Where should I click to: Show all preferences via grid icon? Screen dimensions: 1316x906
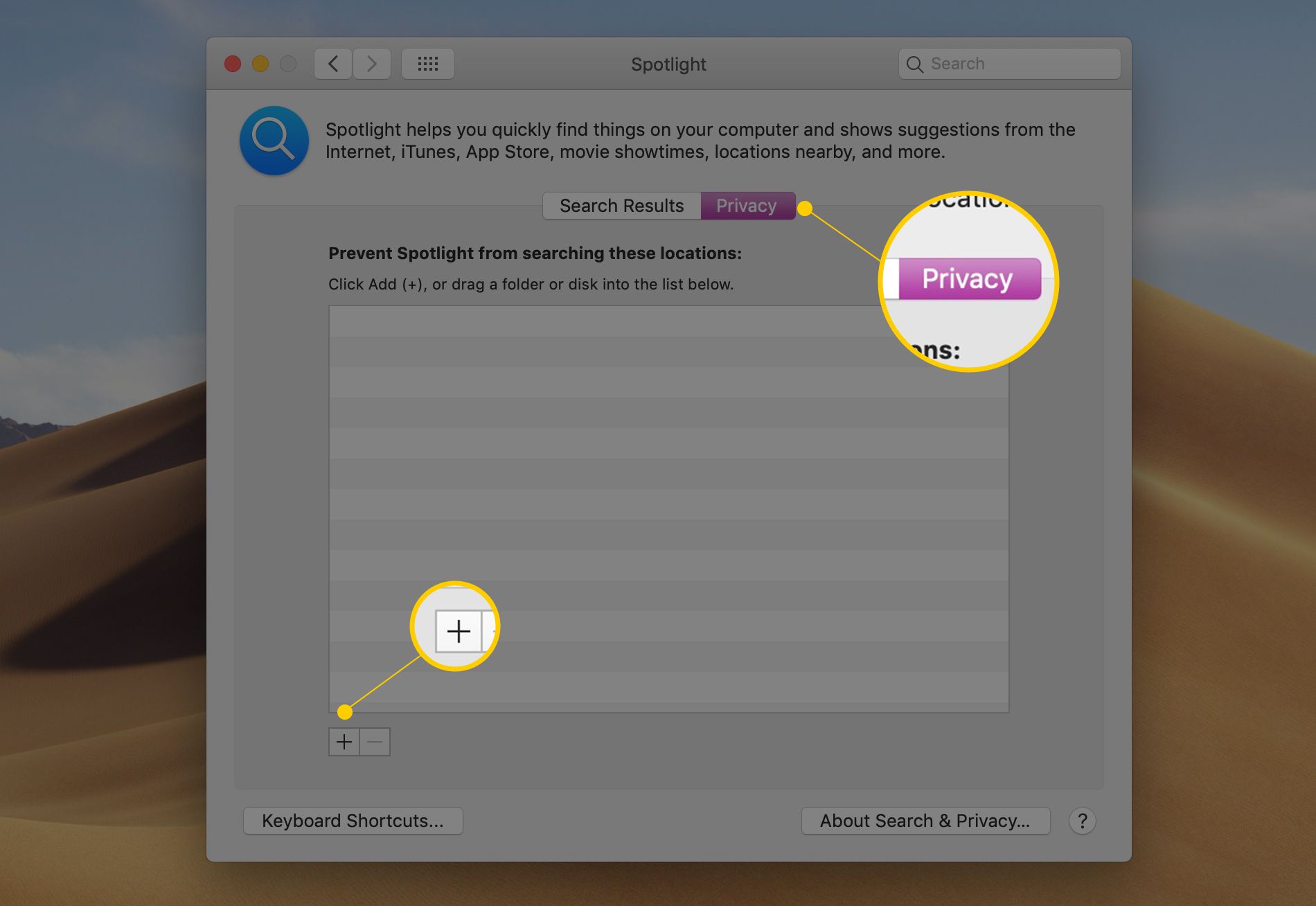point(428,64)
